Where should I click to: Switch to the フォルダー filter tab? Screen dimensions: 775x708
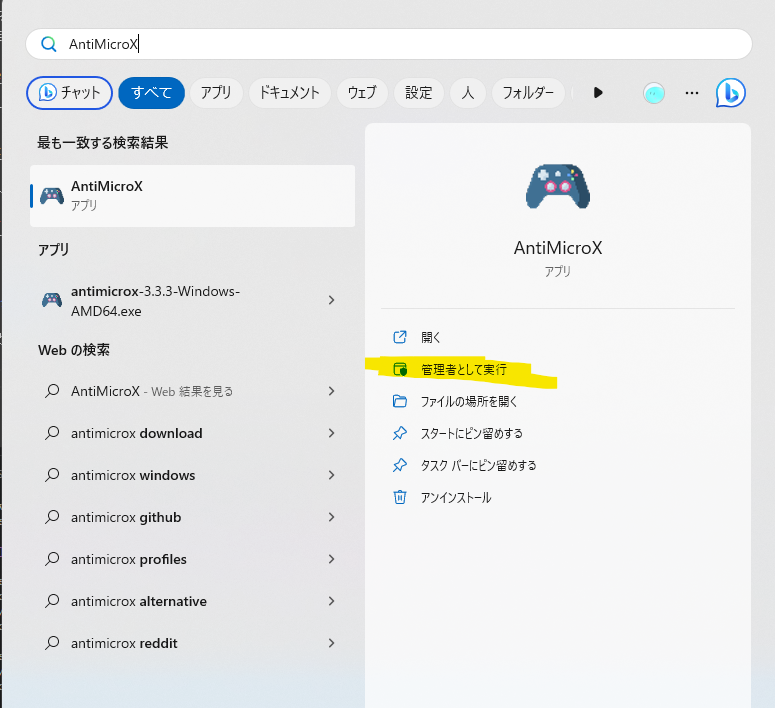point(528,92)
